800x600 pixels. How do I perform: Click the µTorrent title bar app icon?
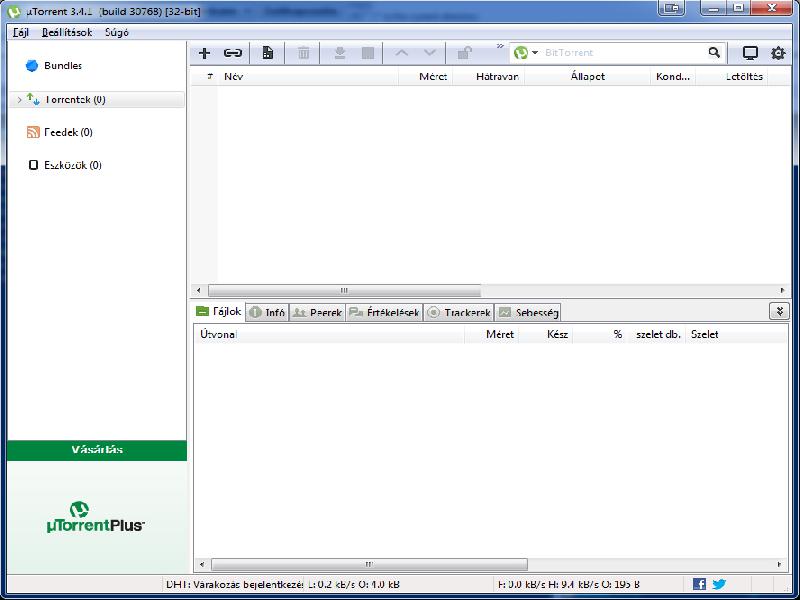click(14, 11)
